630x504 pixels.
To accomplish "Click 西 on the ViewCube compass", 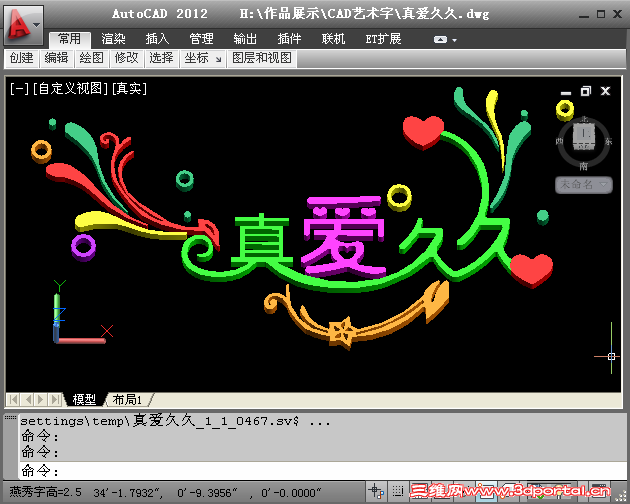I will click(559, 141).
